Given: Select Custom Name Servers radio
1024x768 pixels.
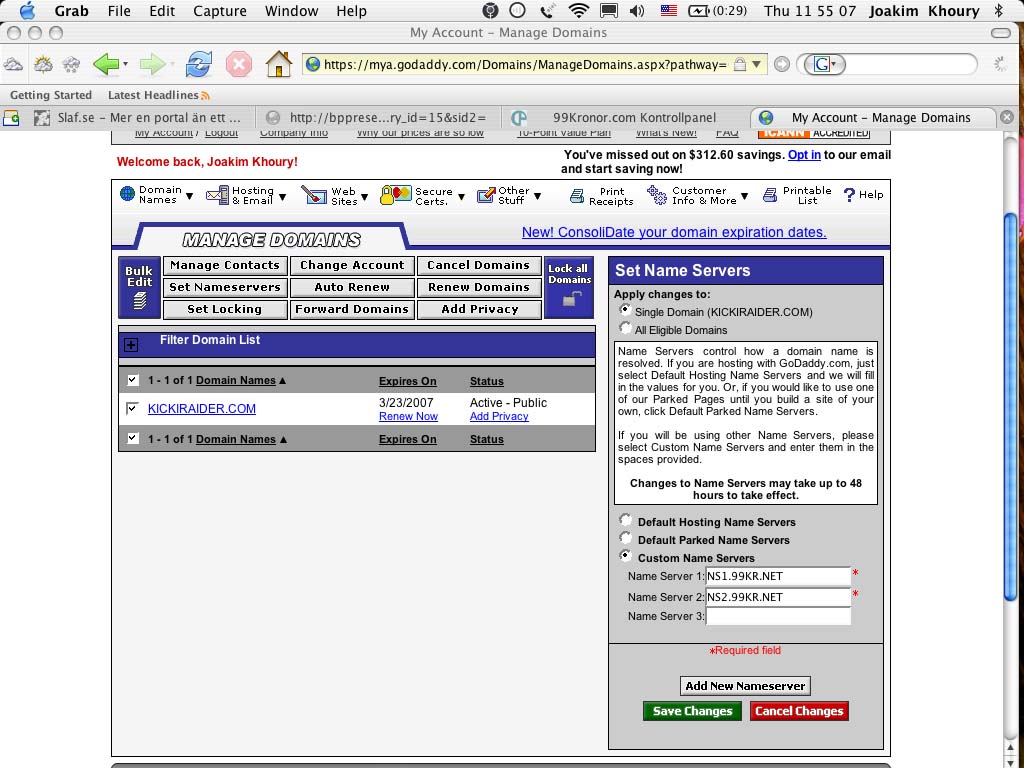Looking at the screenshot, I should click(x=626, y=556).
